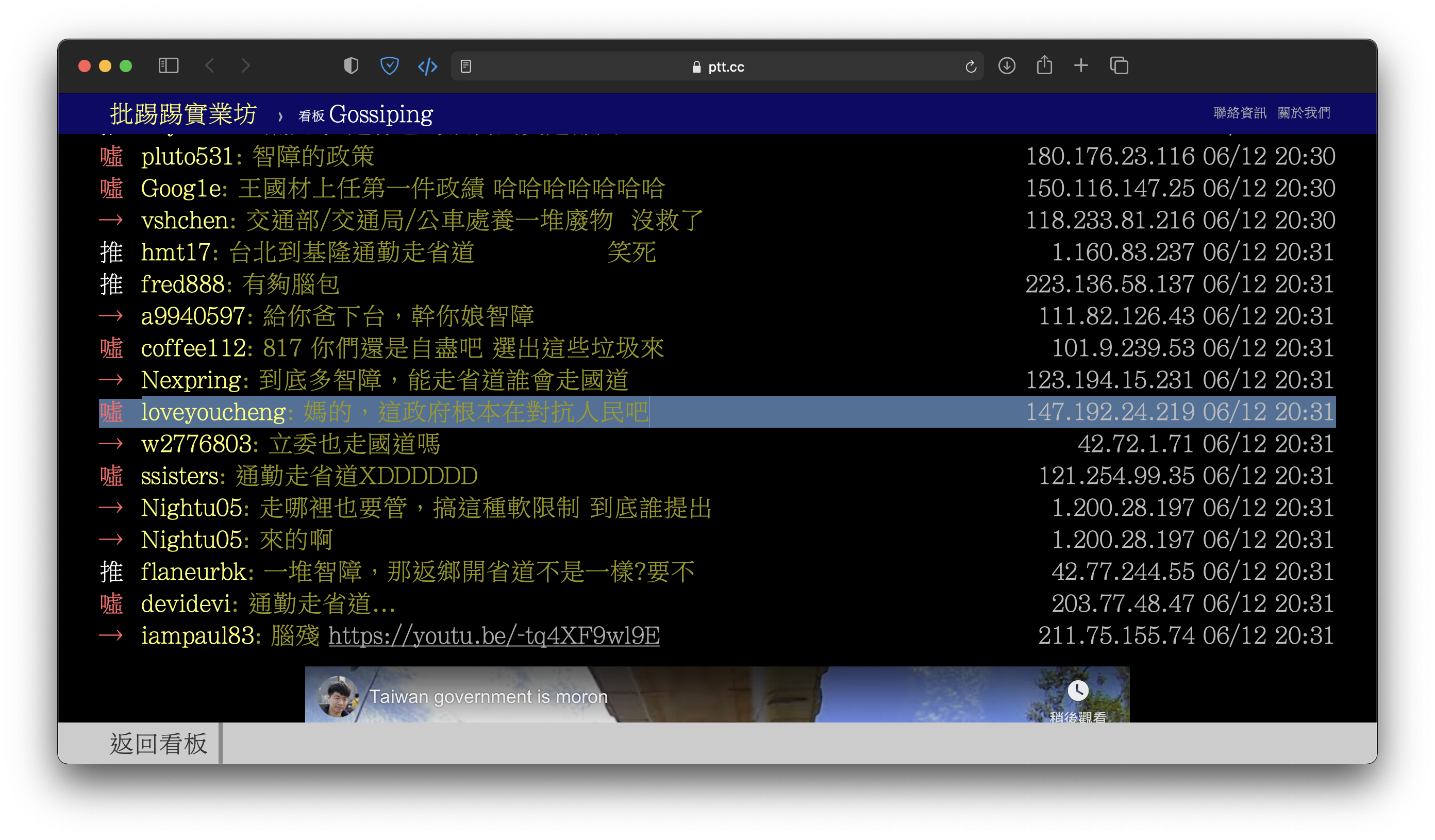Open the Share menu
This screenshot has width=1435, height=840.
point(1044,65)
